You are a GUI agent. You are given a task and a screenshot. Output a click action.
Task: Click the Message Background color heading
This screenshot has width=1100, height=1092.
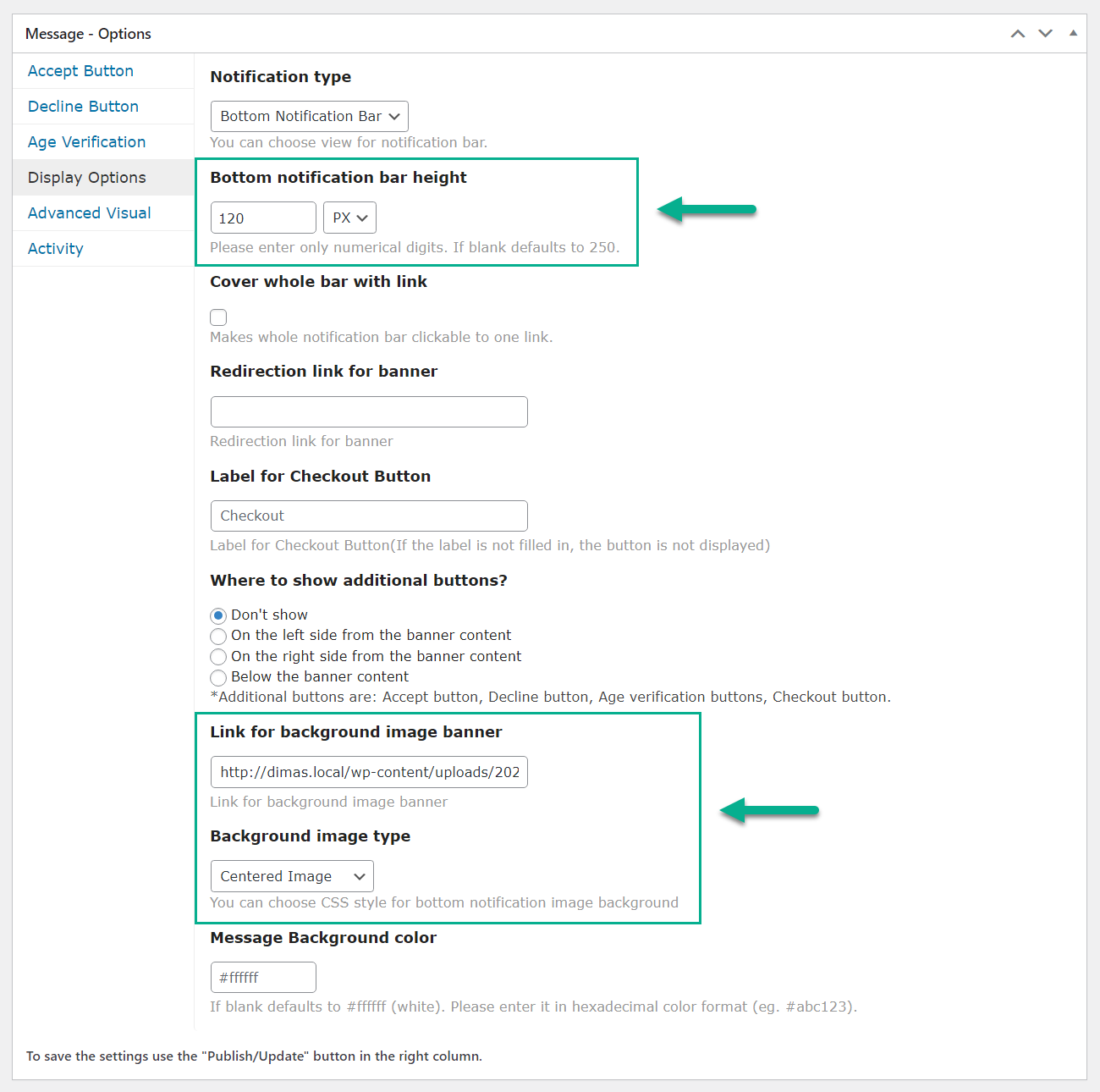[x=323, y=938]
